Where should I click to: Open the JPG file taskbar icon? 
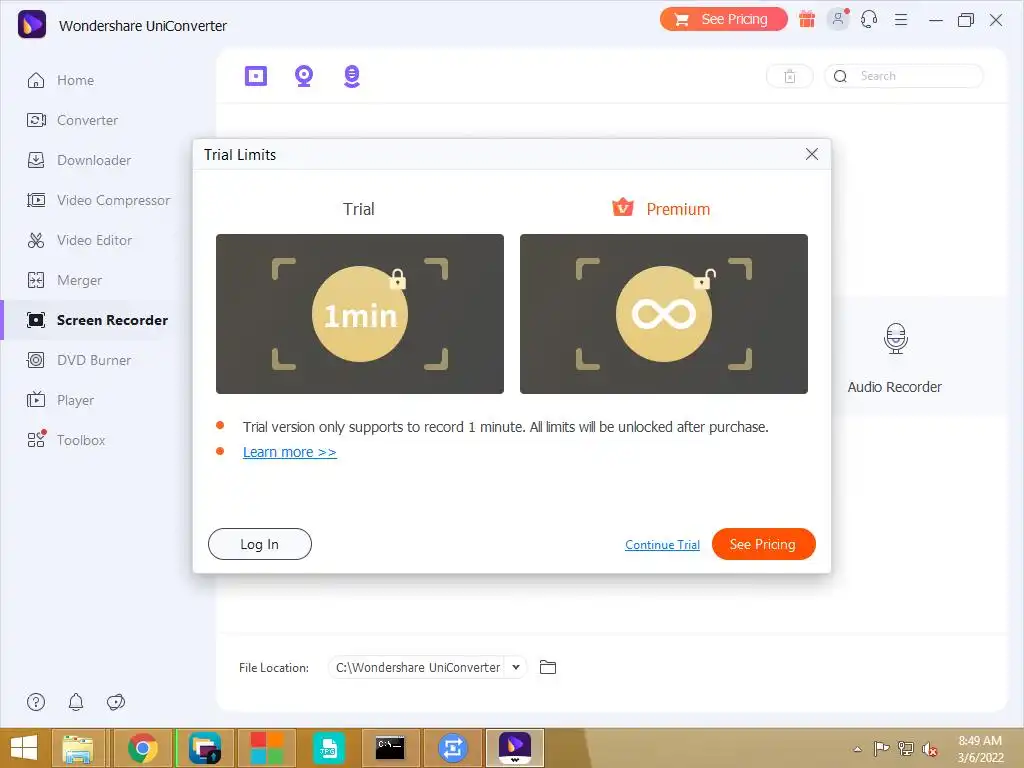pyautogui.click(x=328, y=748)
